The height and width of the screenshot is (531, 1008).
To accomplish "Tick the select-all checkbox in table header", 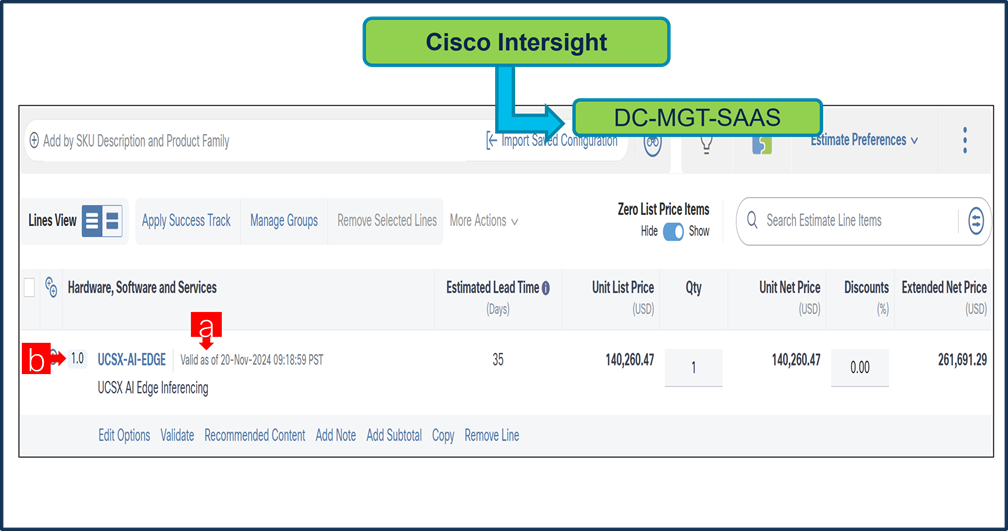I will pyautogui.click(x=30, y=287).
